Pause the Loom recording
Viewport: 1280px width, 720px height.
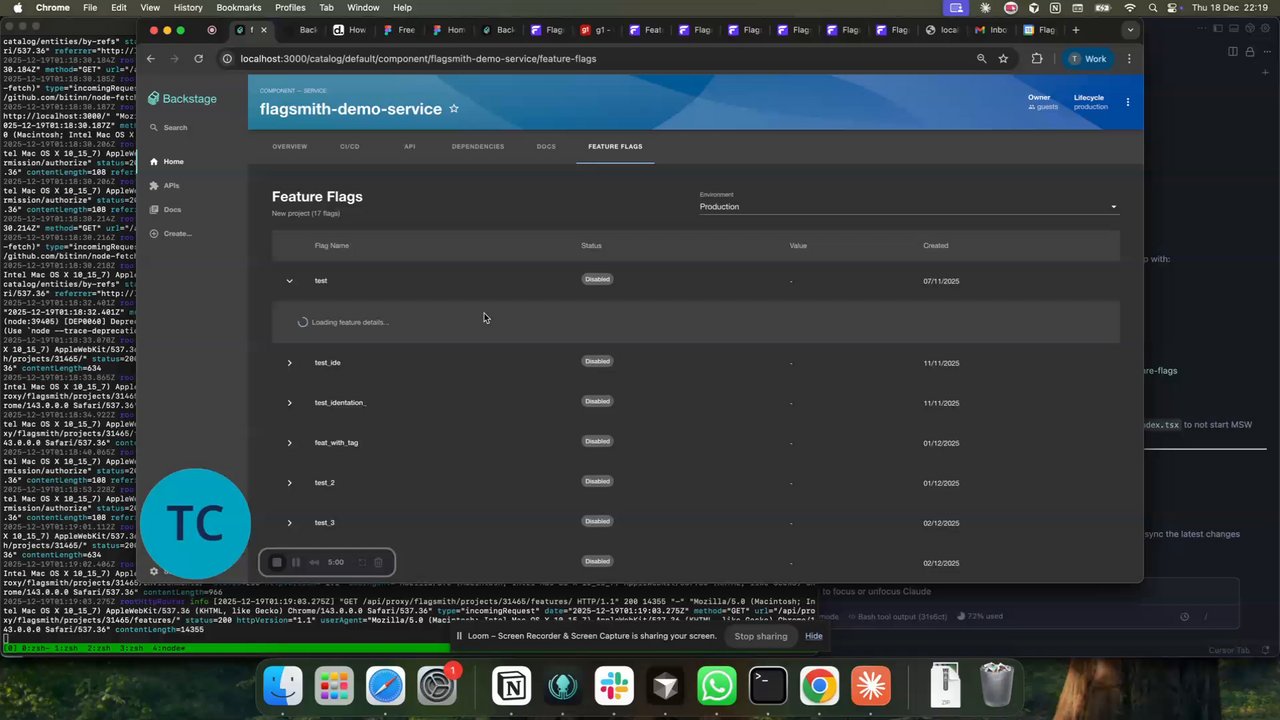click(x=296, y=562)
